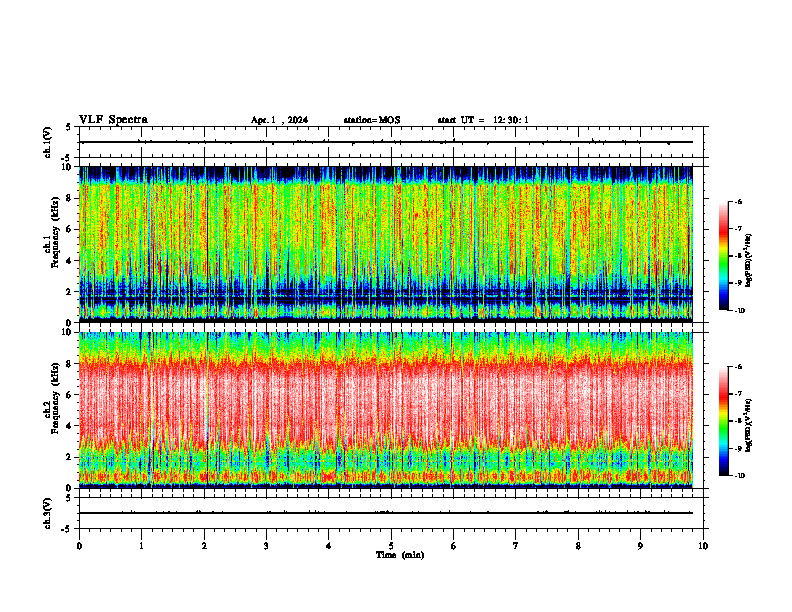The width and height of the screenshot is (792, 612).
Task: Click the "-10" label on ch.1 color bar
Action: coord(740,311)
